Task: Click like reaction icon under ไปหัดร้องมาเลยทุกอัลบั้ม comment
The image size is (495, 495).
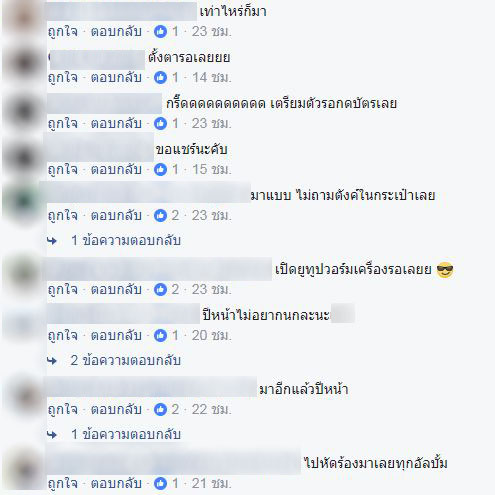Action: point(160,484)
